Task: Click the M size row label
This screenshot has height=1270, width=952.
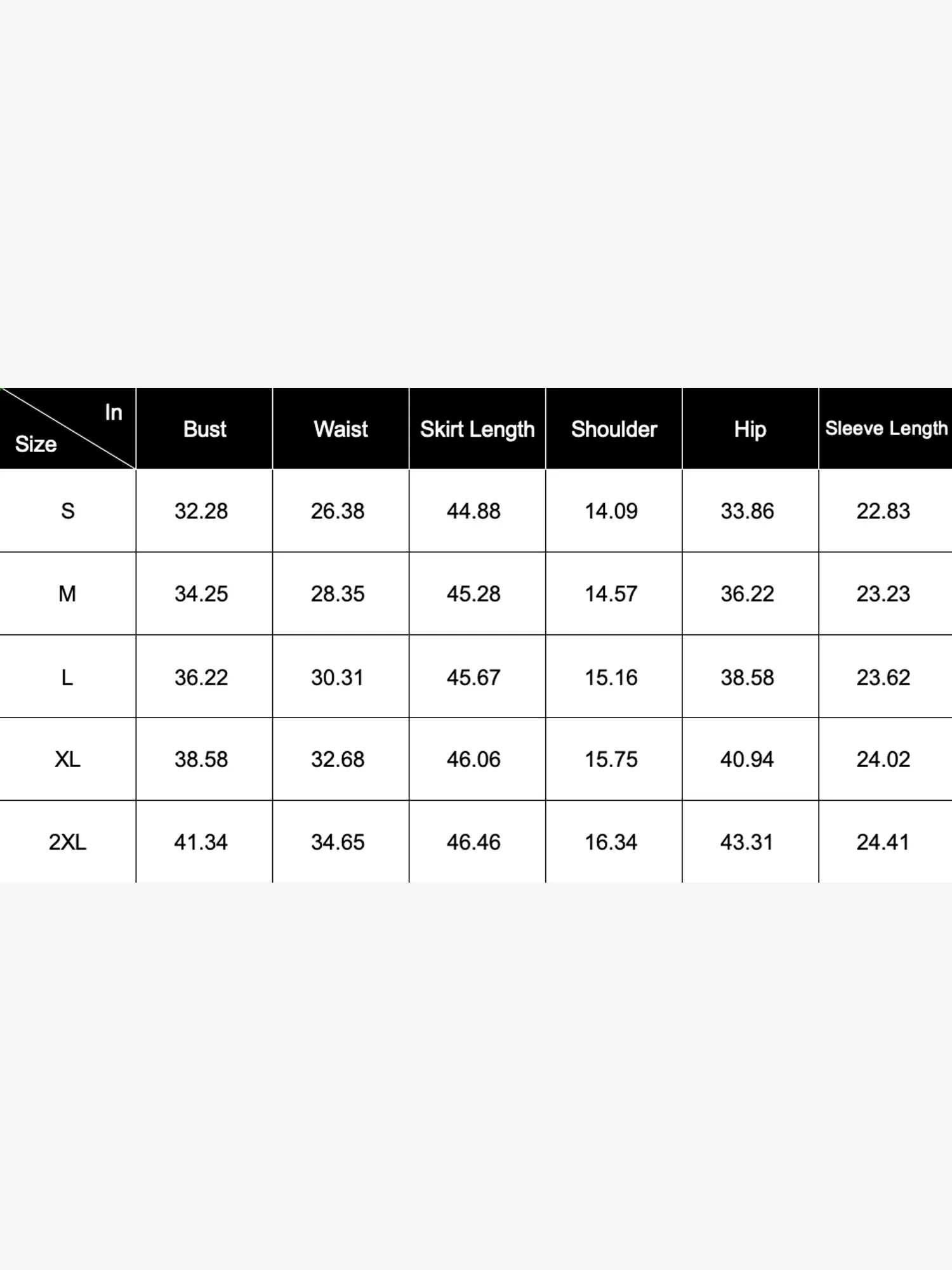Action: click(x=67, y=594)
